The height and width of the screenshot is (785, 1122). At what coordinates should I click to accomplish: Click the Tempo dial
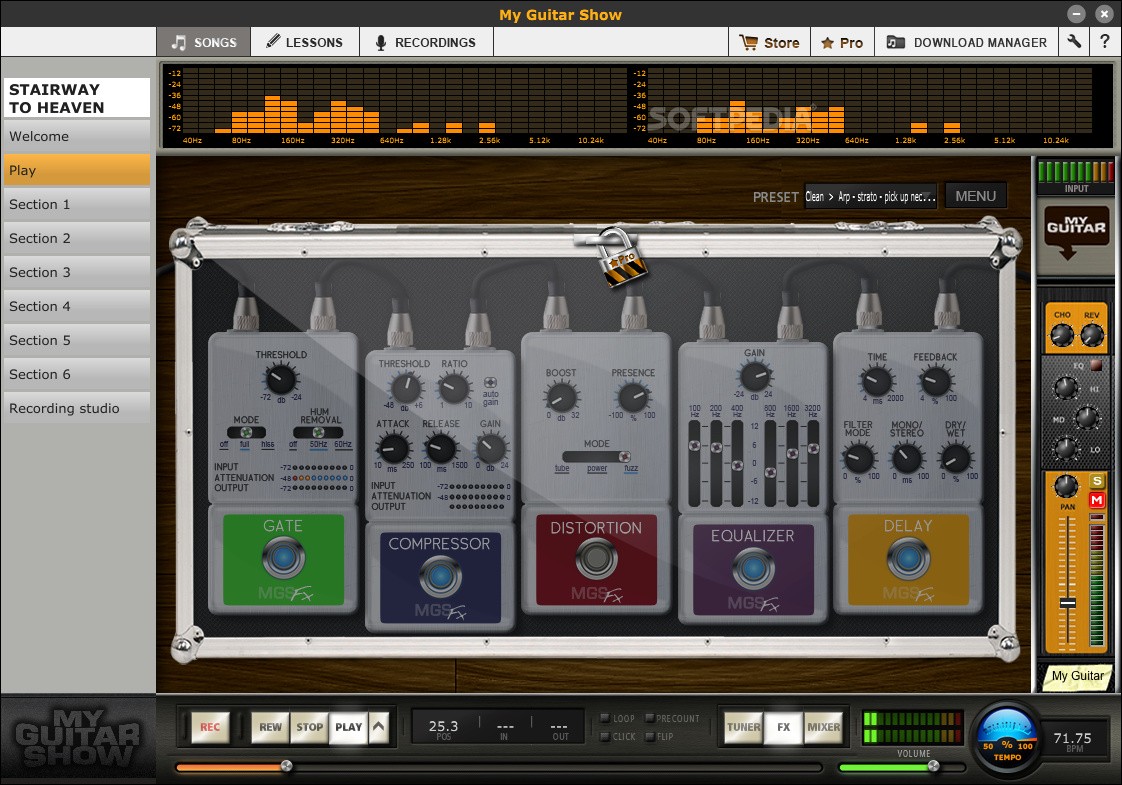point(1008,738)
